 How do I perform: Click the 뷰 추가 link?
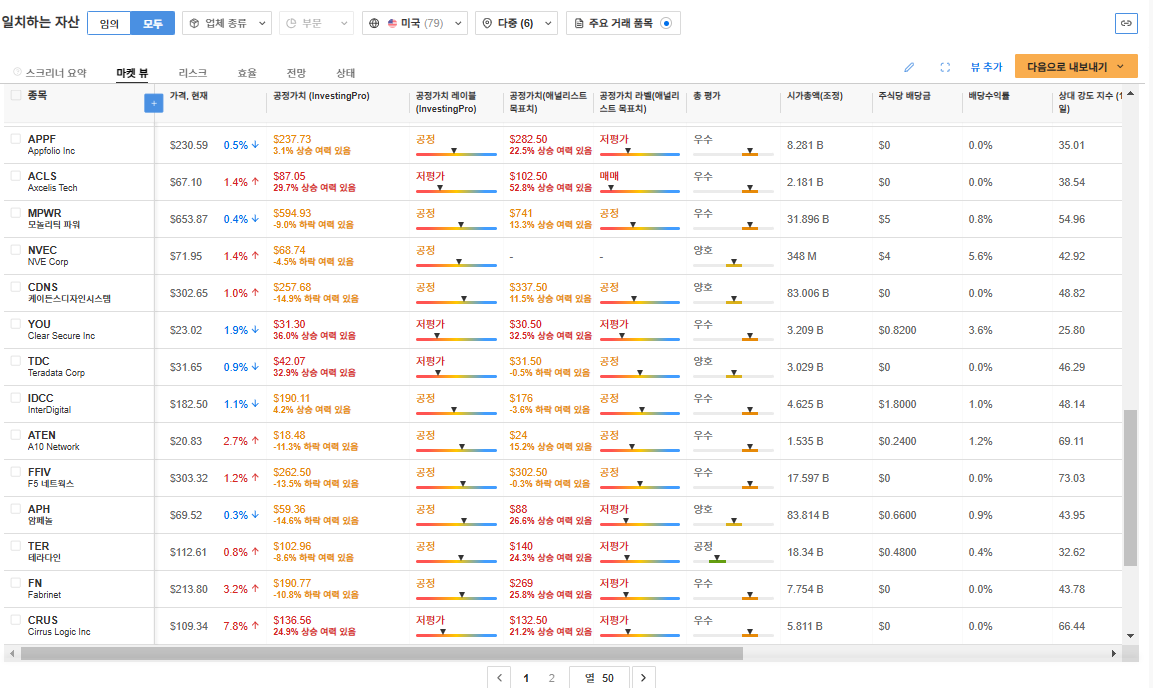point(986,67)
